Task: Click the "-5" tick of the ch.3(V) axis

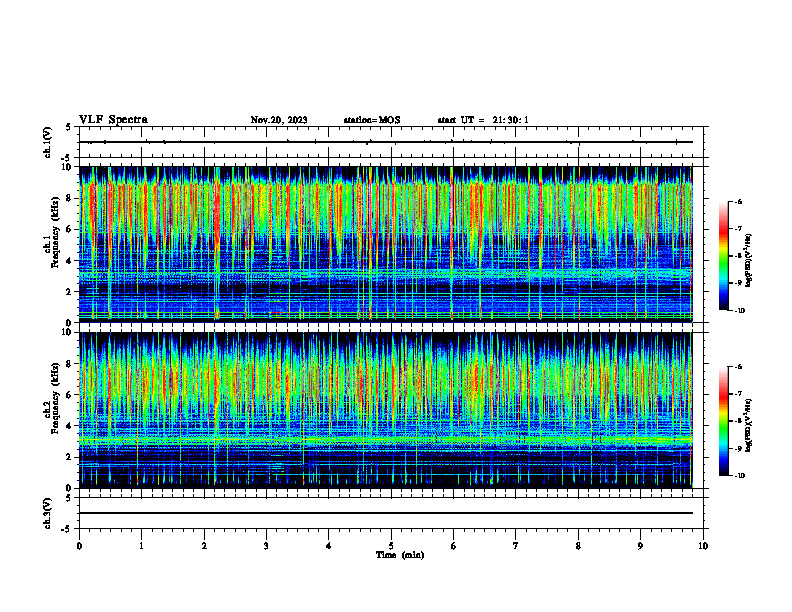Action: pyautogui.click(x=68, y=529)
